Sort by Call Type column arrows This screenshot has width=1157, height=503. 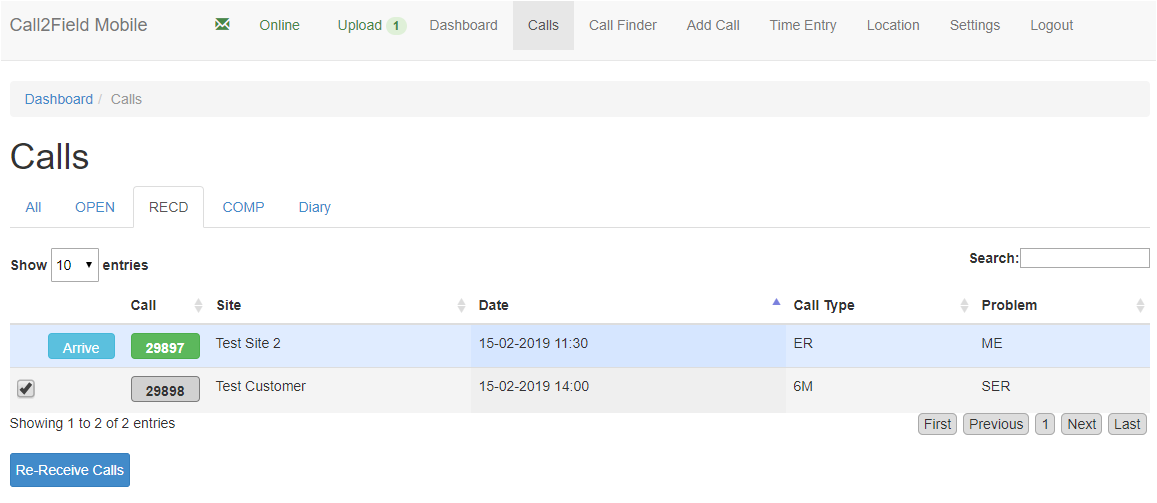pyautogui.click(x=964, y=305)
